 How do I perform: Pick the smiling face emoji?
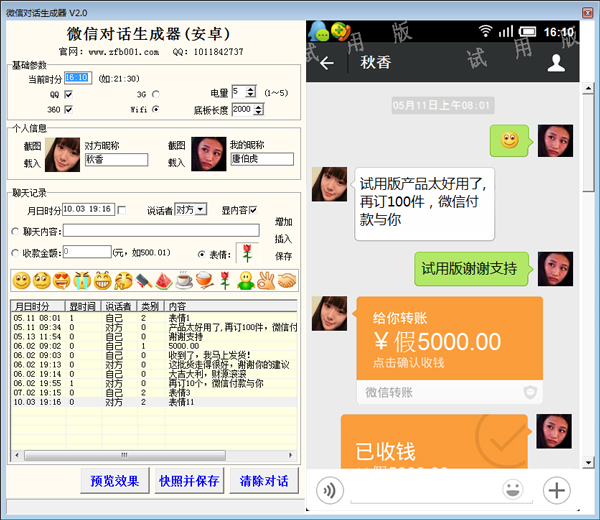[x=21, y=282]
